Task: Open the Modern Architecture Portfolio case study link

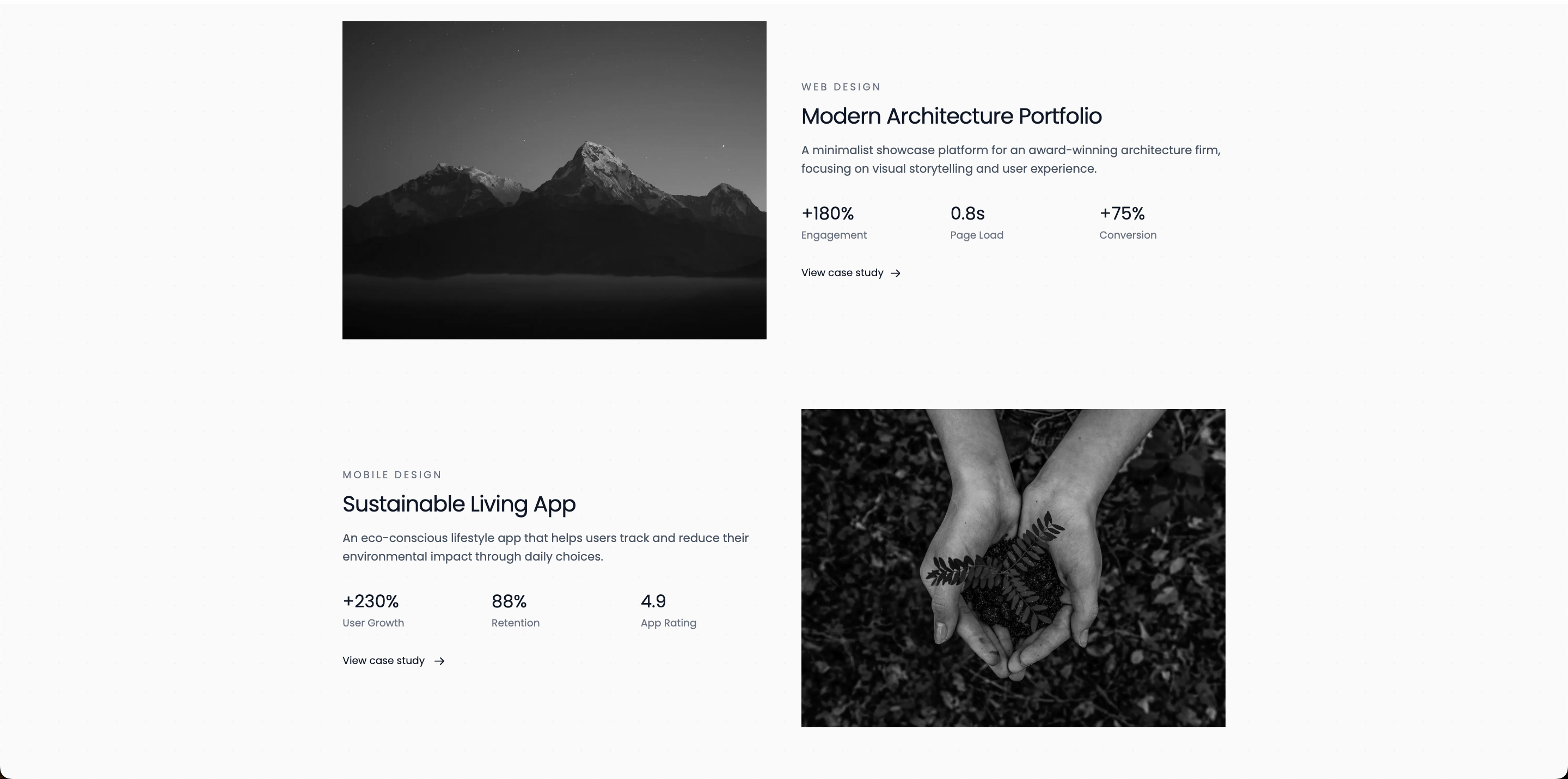Action: [851, 273]
